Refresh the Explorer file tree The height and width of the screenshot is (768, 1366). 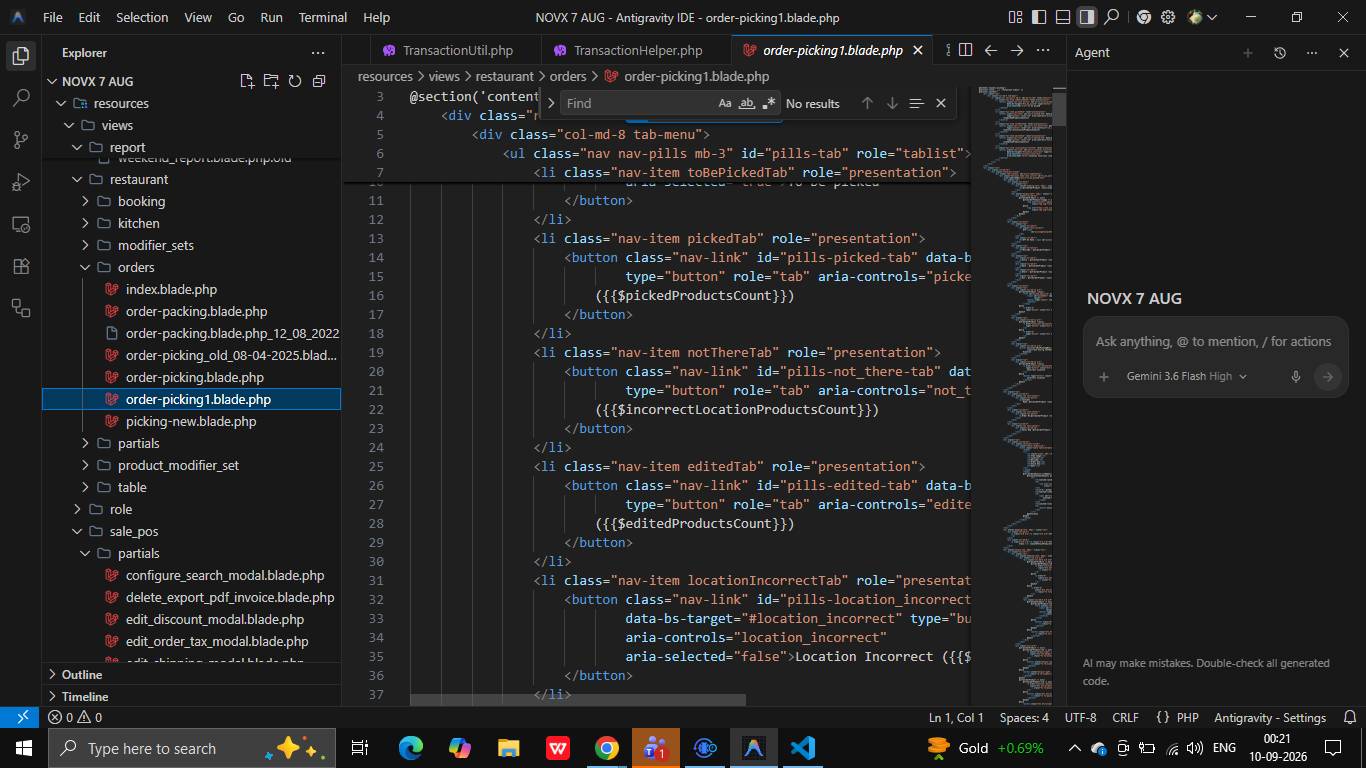[295, 81]
